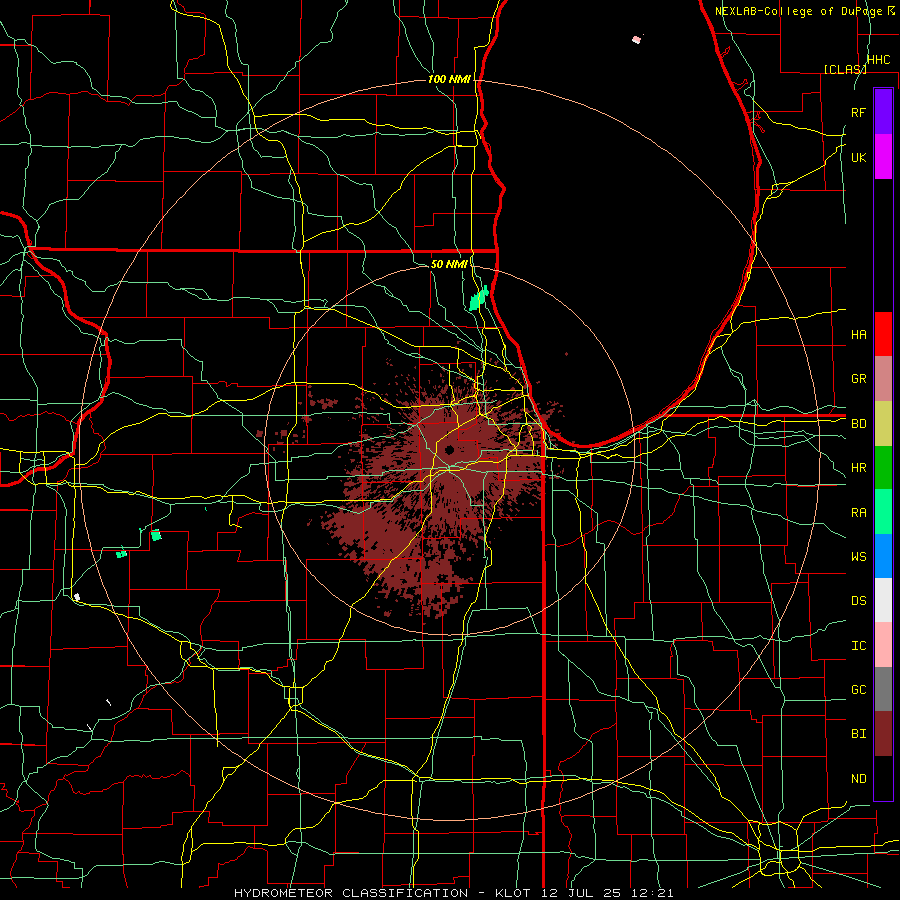Click the green rain echo near lake shoreline
The width and height of the screenshot is (900, 900).
tap(478, 298)
